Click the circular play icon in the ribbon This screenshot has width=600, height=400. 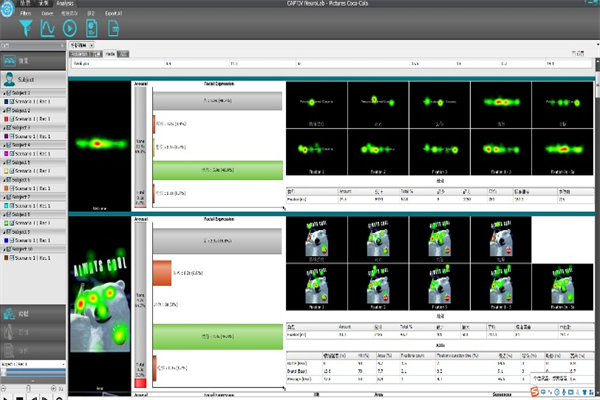(x=70, y=29)
